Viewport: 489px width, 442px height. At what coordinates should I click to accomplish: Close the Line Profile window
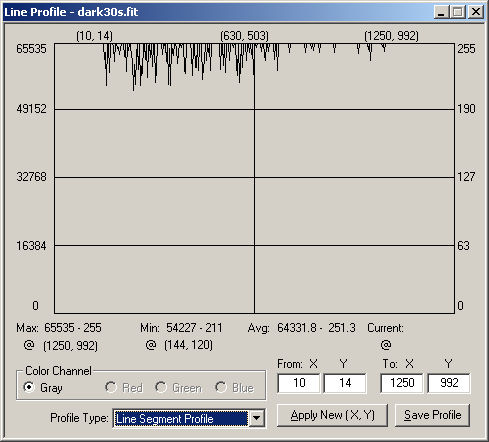(475, 12)
